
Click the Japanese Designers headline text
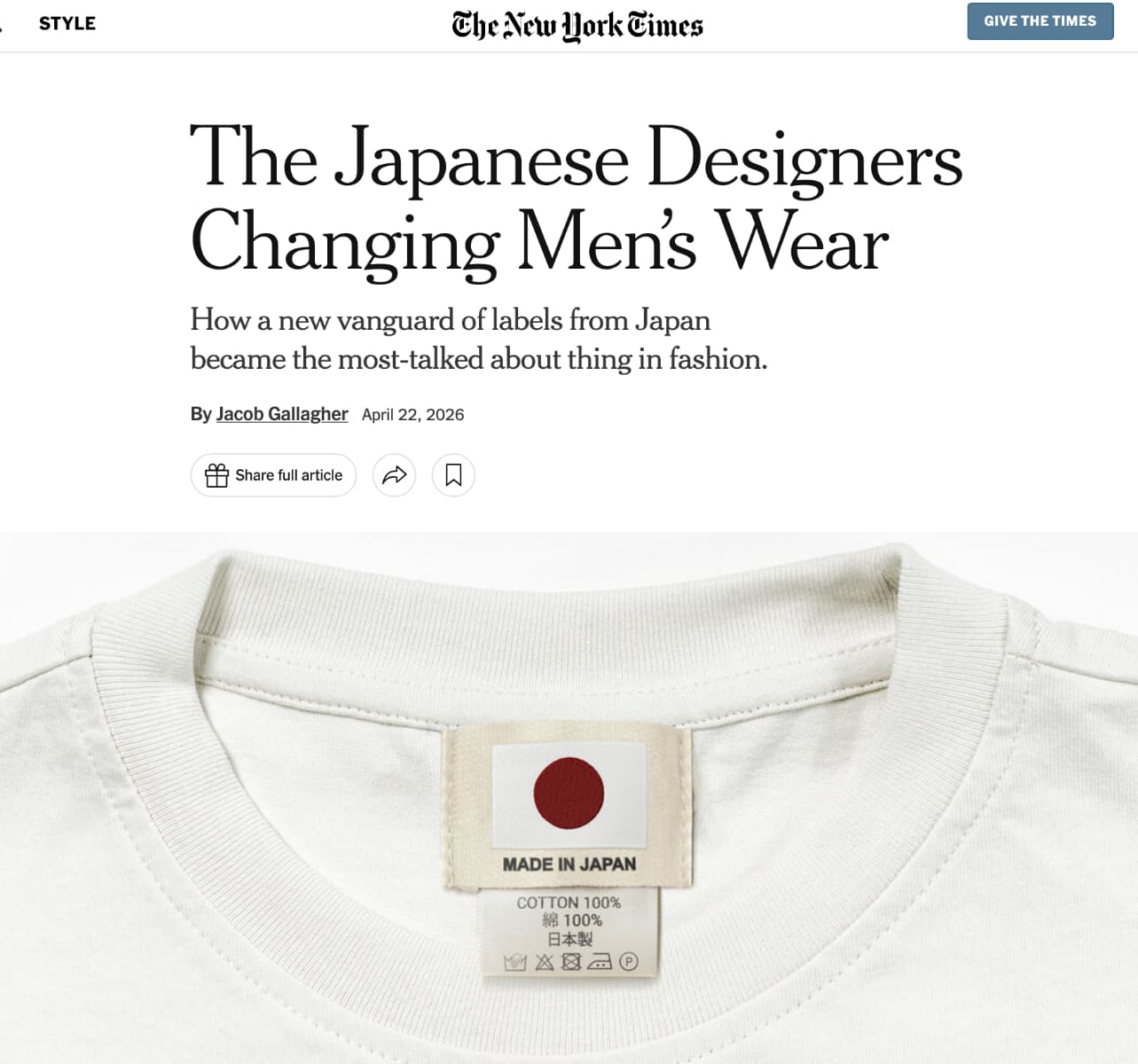pyautogui.click(x=577, y=200)
